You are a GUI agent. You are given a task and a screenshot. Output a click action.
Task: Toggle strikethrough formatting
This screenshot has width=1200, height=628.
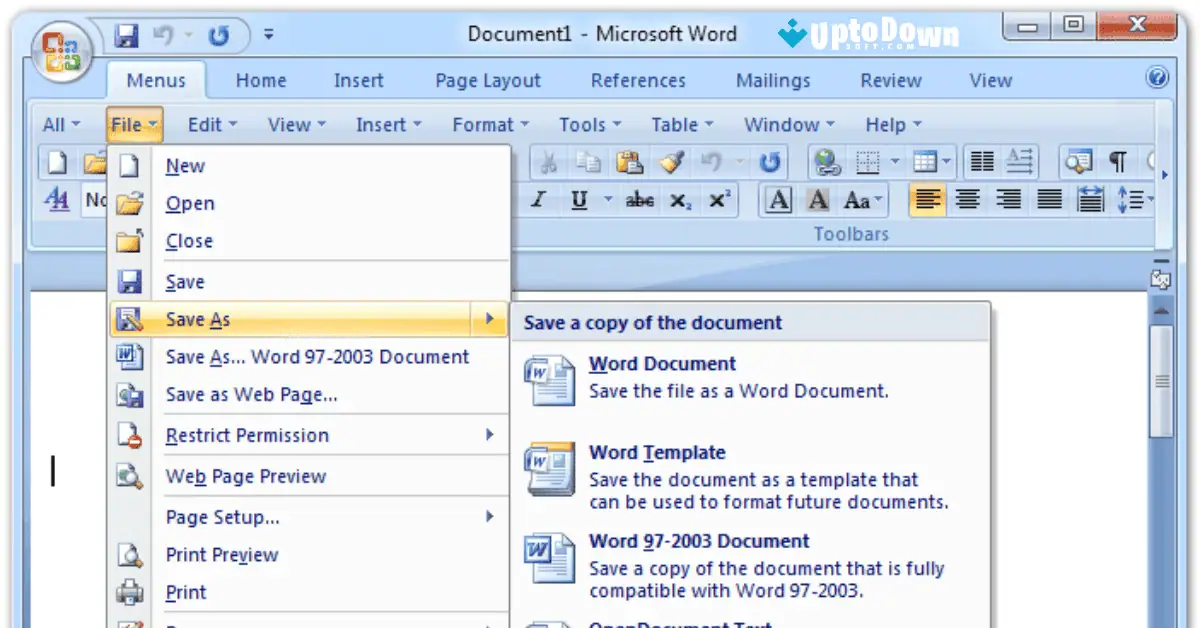click(638, 200)
